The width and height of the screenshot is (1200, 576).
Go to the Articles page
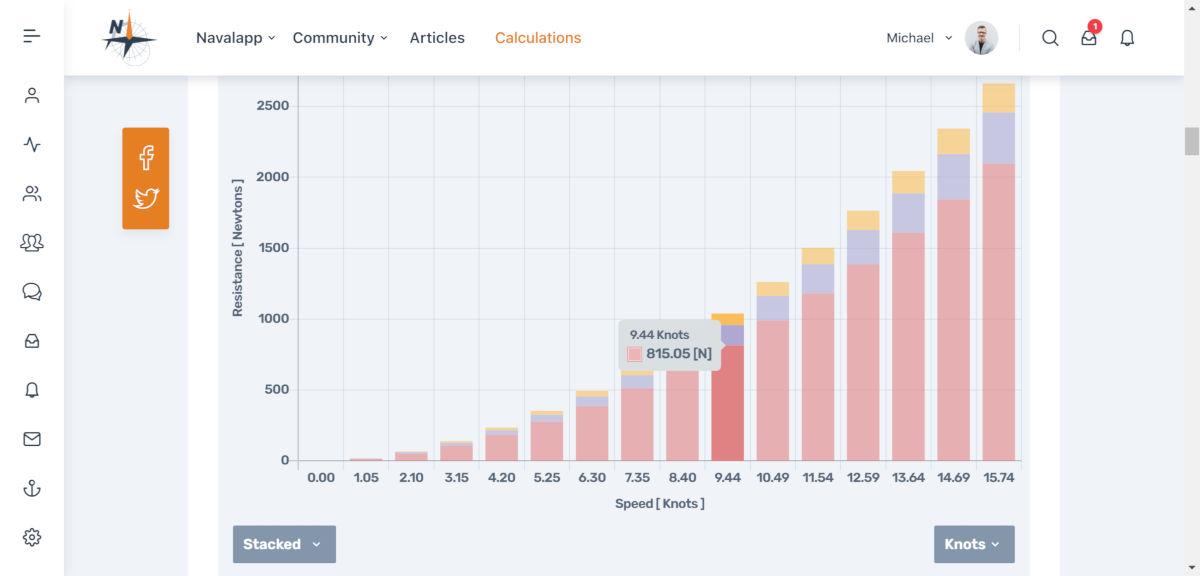(437, 38)
